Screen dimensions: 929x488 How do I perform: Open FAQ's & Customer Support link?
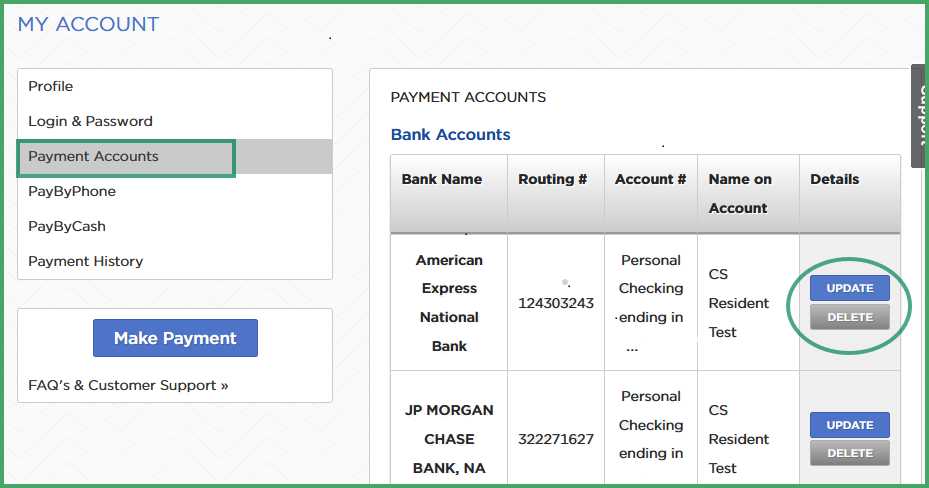129,386
